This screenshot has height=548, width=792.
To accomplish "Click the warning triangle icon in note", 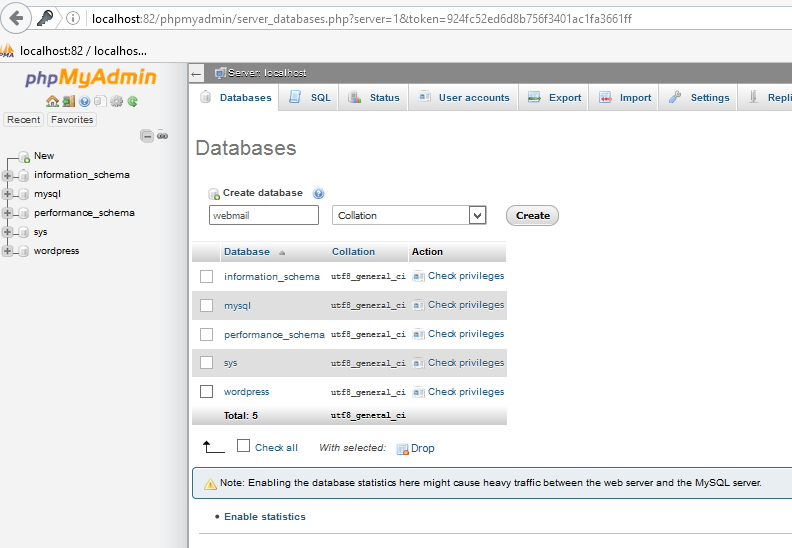I will pos(210,484).
